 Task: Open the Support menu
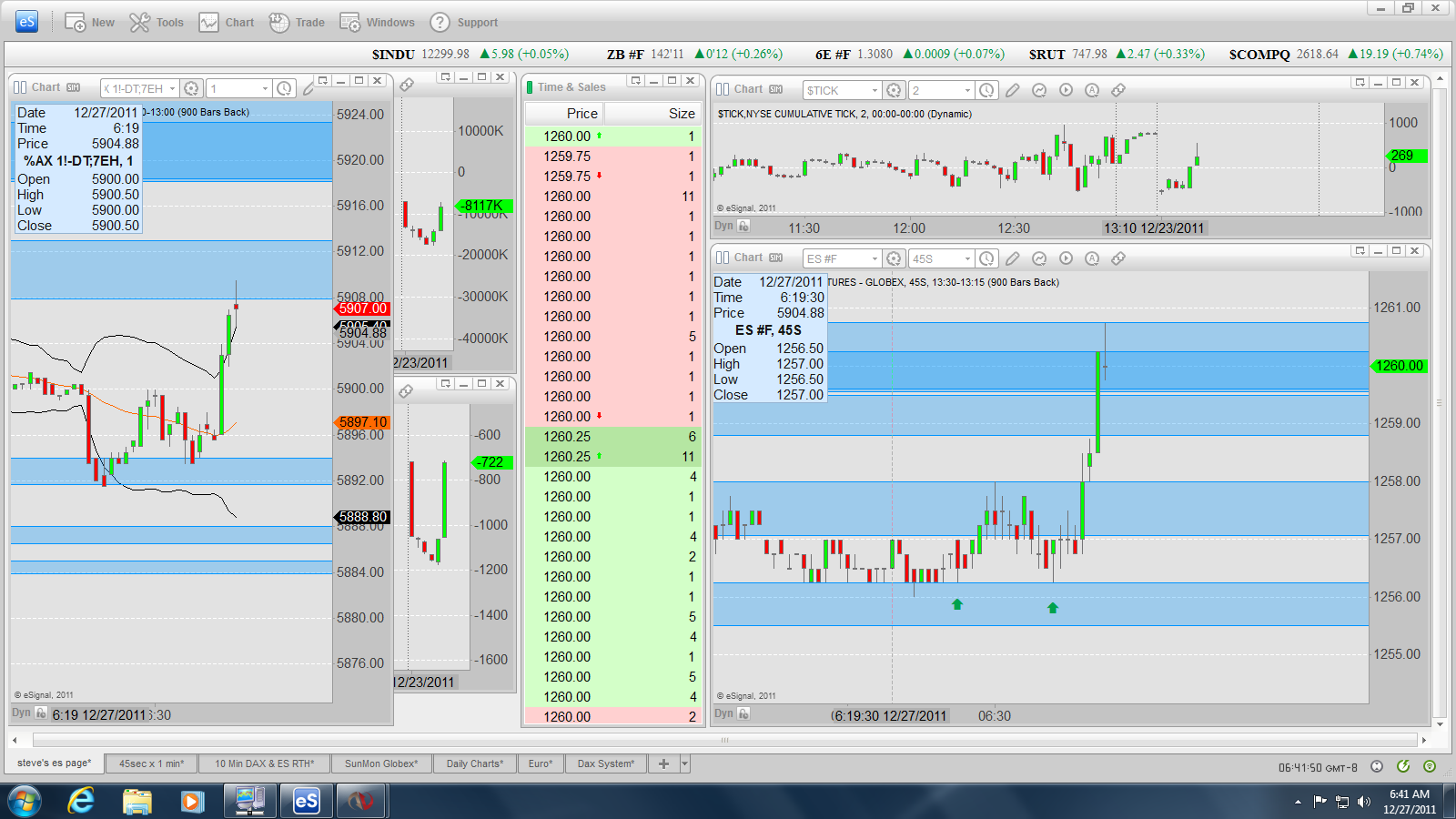[464, 23]
